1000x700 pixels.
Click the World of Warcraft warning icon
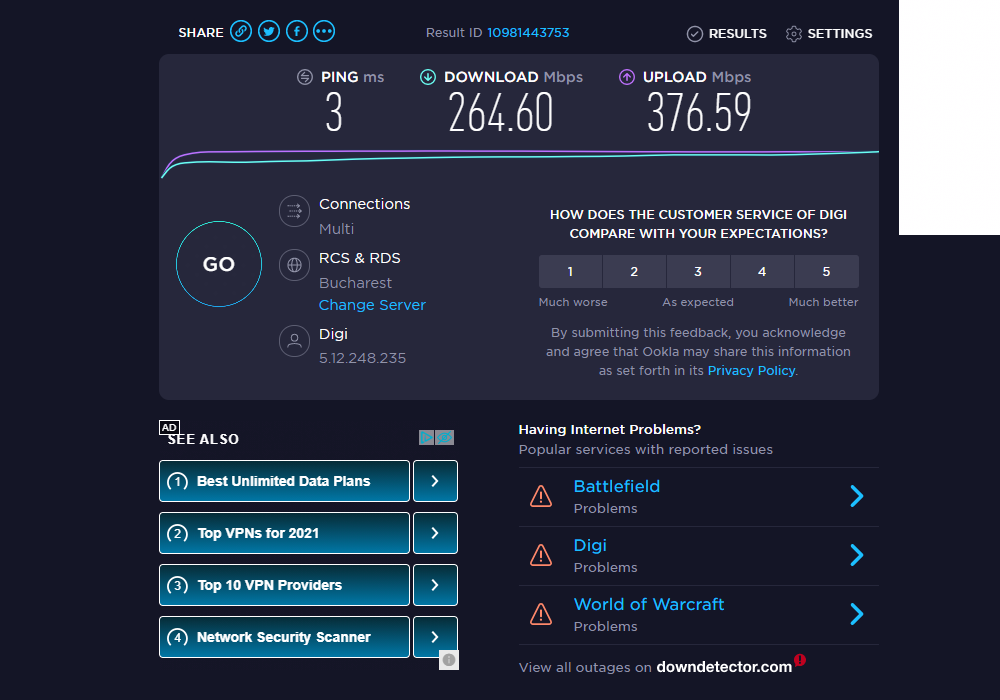click(541, 614)
